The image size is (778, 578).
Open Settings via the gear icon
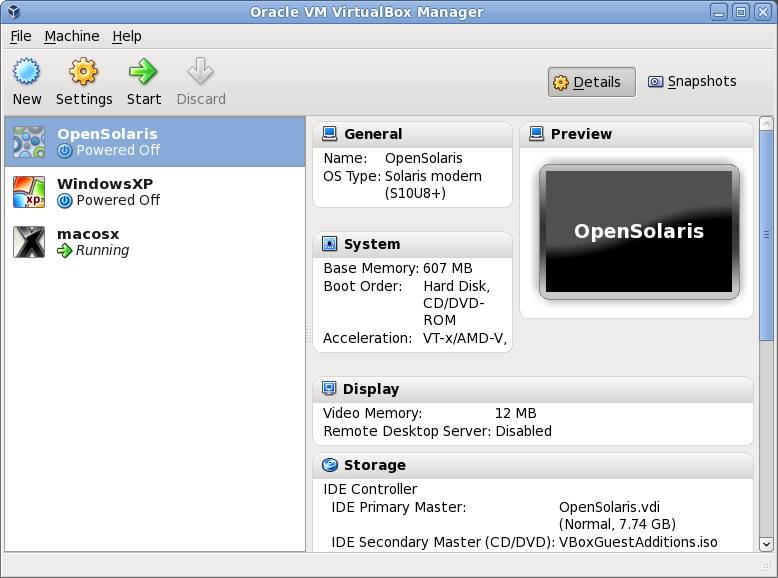click(83, 71)
